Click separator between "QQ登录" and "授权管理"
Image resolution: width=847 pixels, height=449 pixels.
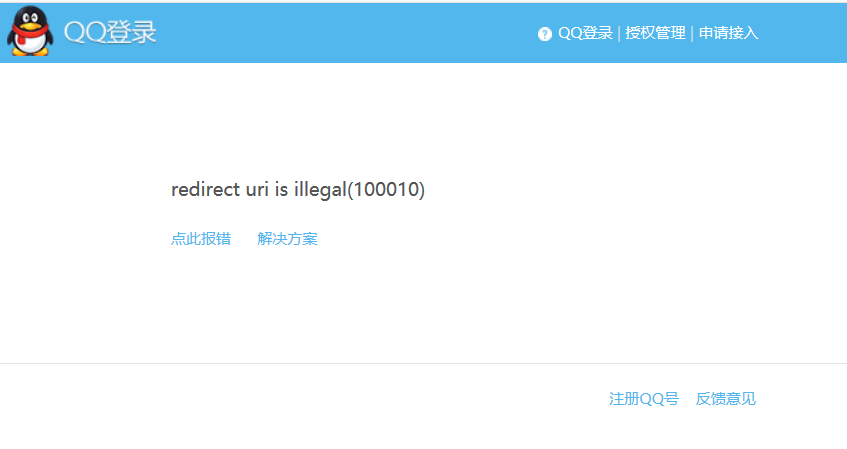point(619,33)
